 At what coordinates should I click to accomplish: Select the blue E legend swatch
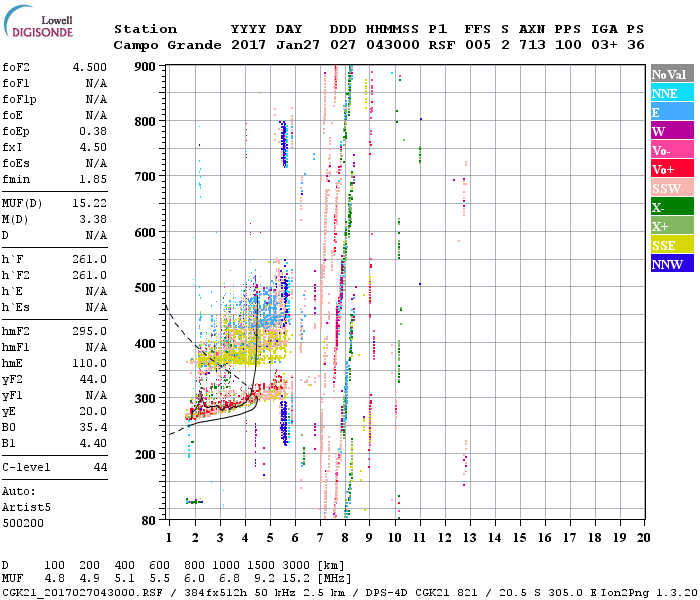point(672,112)
